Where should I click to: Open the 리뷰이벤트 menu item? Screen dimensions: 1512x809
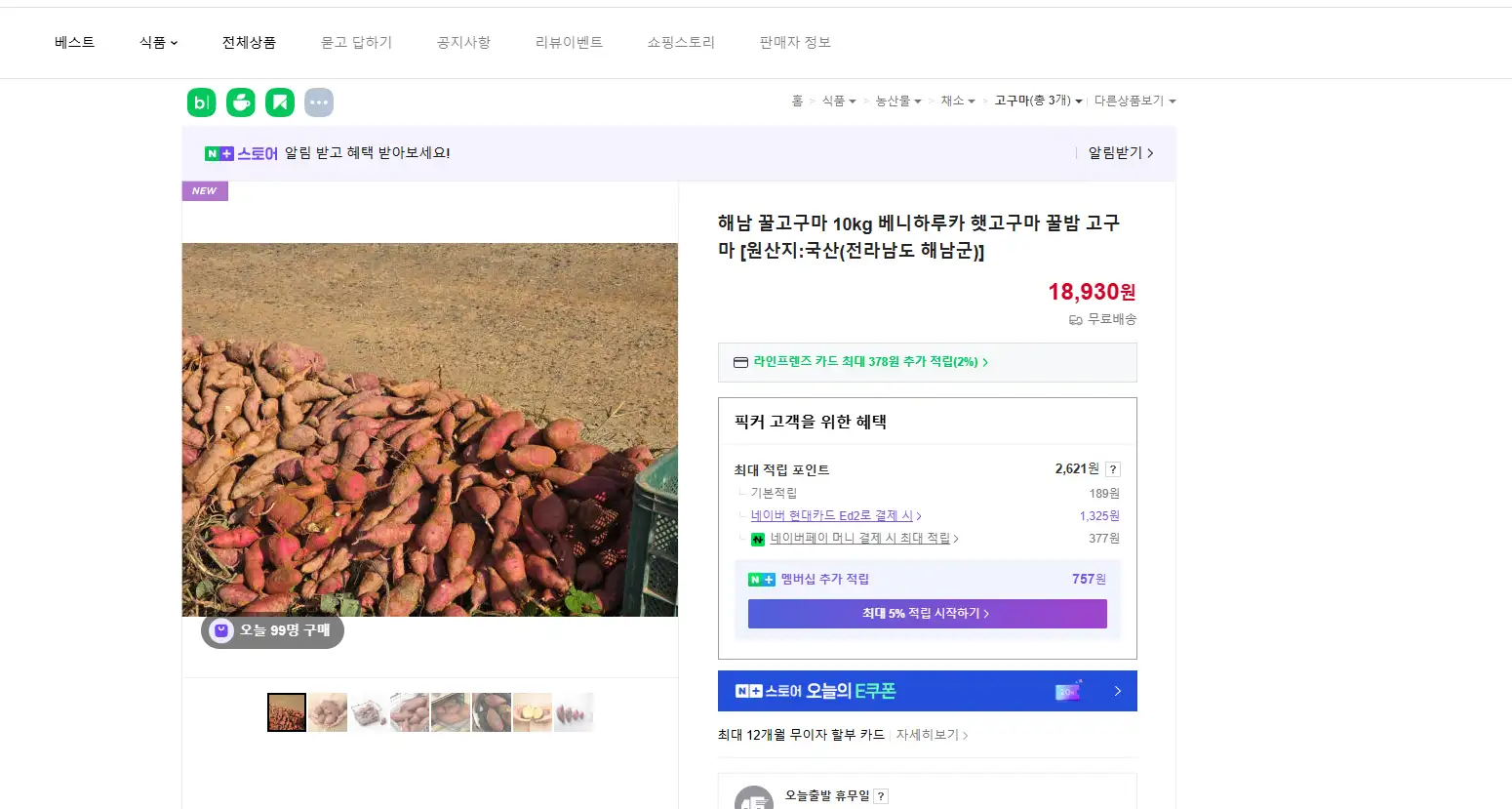click(x=569, y=43)
